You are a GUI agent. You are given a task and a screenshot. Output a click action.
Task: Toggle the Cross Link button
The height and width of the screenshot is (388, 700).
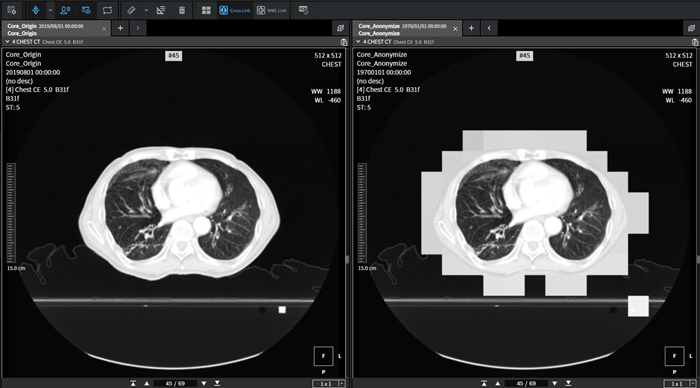(235, 10)
